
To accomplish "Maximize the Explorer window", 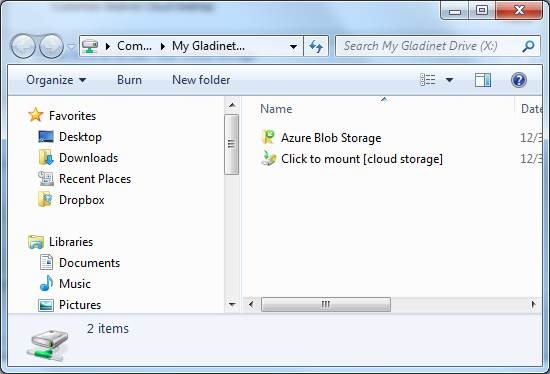I will (x=481, y=10).
